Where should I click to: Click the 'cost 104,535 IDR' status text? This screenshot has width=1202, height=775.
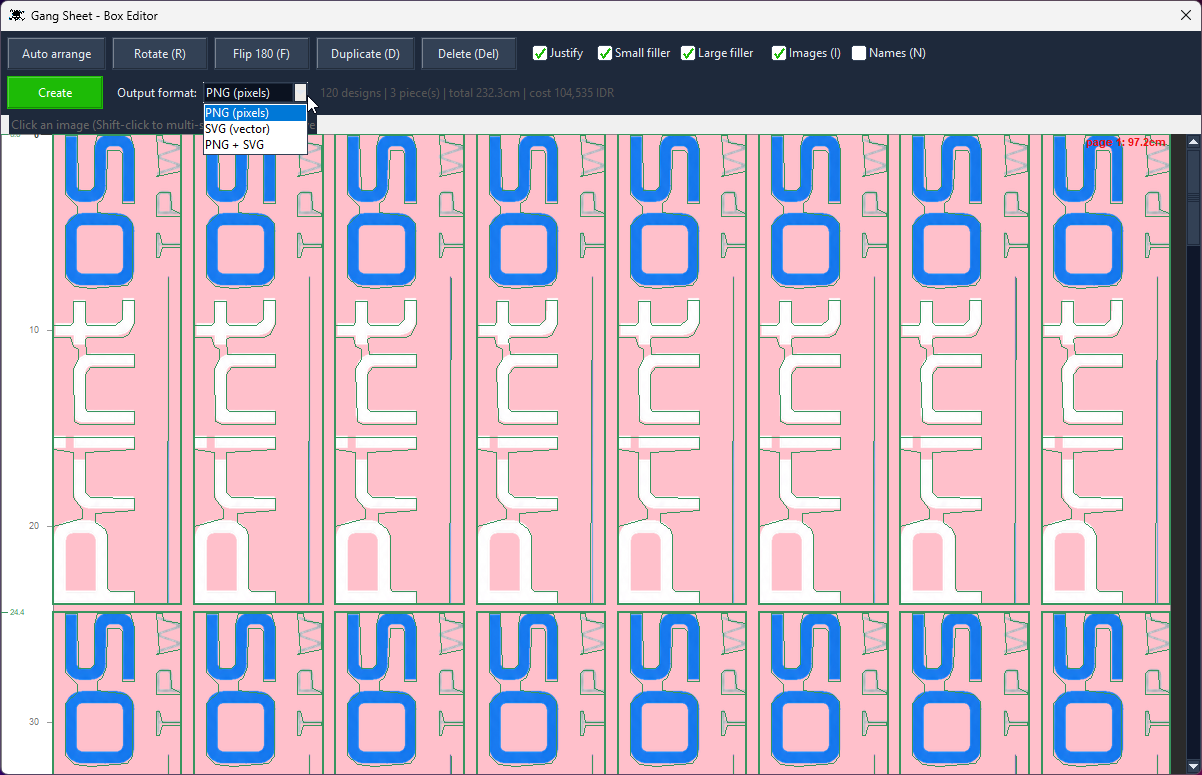point(571,93)
